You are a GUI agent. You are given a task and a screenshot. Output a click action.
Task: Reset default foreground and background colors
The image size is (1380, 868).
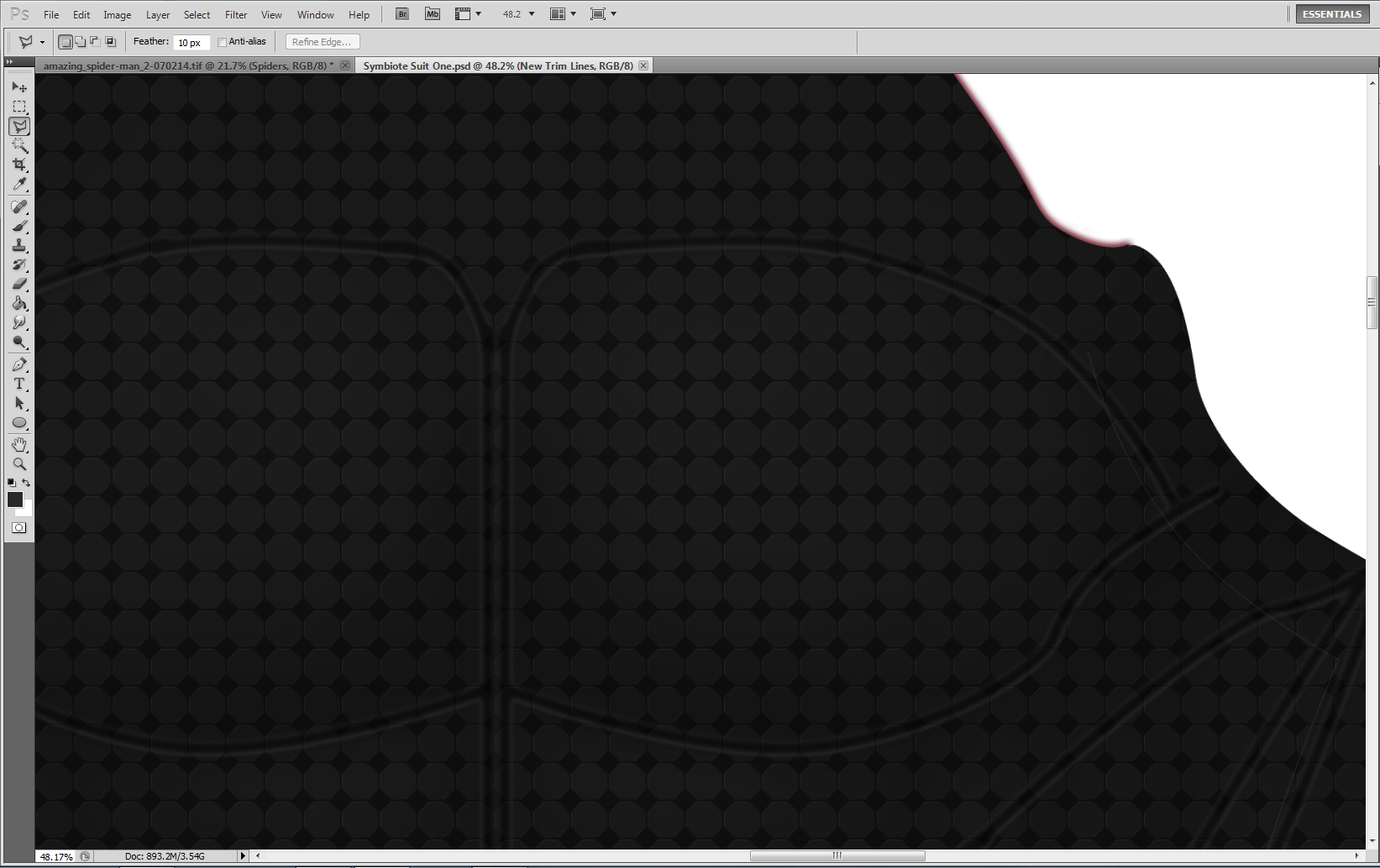click(12, 483)
